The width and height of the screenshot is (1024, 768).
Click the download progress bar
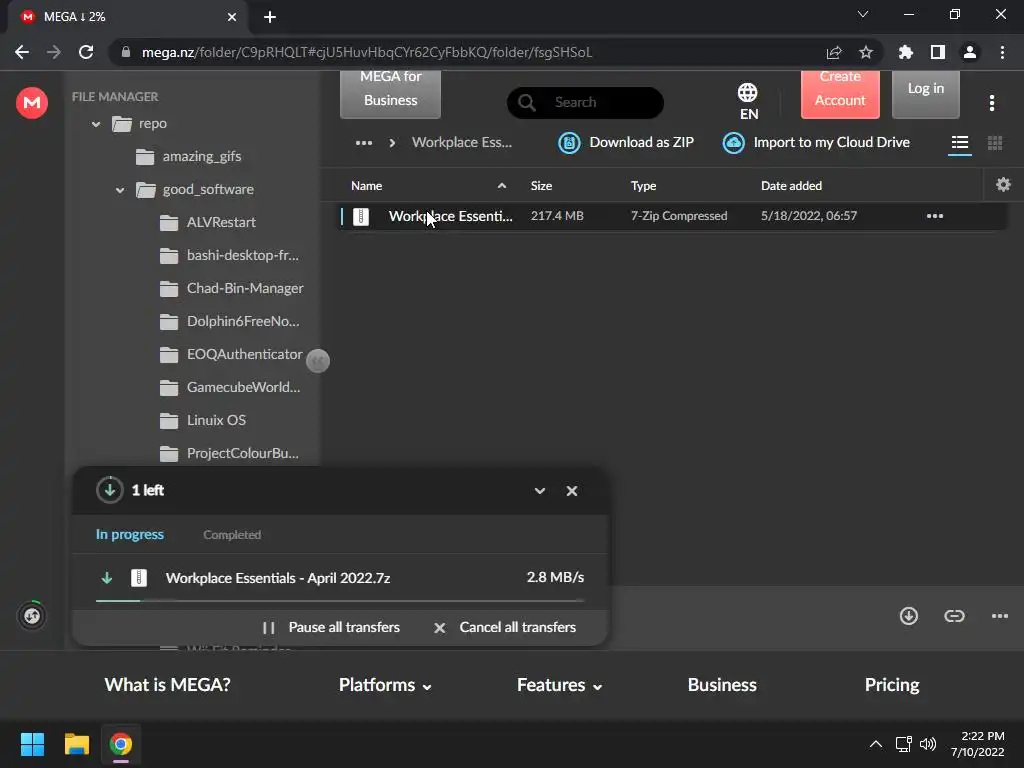tap(340, 600)
